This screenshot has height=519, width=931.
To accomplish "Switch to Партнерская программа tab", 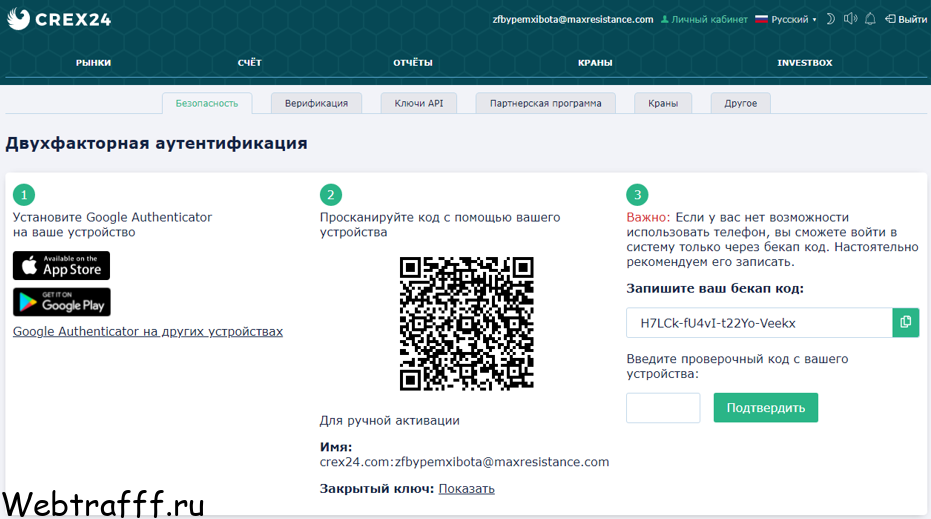I will [545, 103].
